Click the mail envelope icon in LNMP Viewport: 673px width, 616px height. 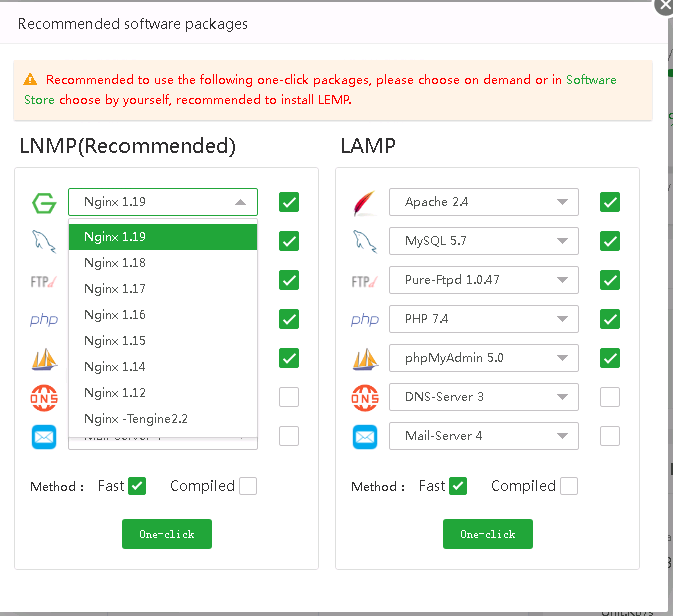click(44, 437)
